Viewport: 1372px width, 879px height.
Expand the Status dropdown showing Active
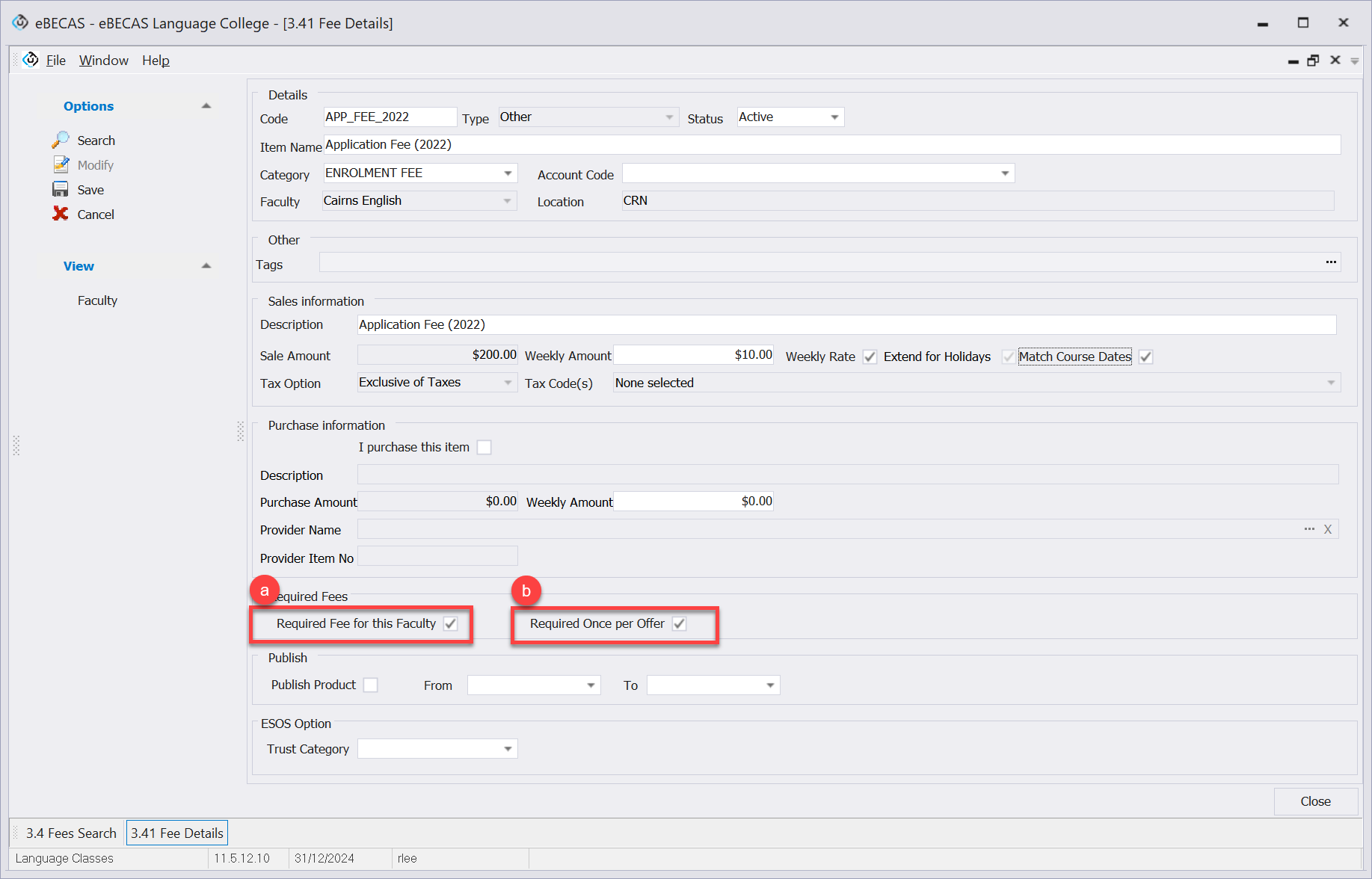pyautogui.click(x=834, y=117)
